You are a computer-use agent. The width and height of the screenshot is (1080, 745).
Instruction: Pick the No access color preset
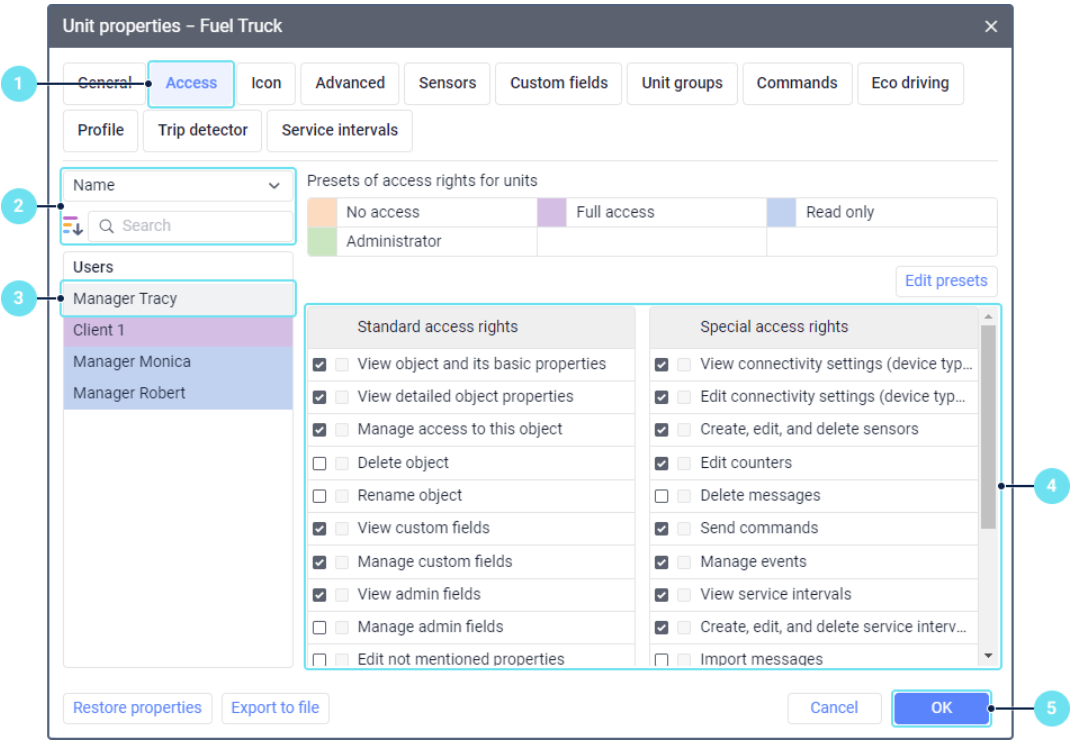point(322,212)
